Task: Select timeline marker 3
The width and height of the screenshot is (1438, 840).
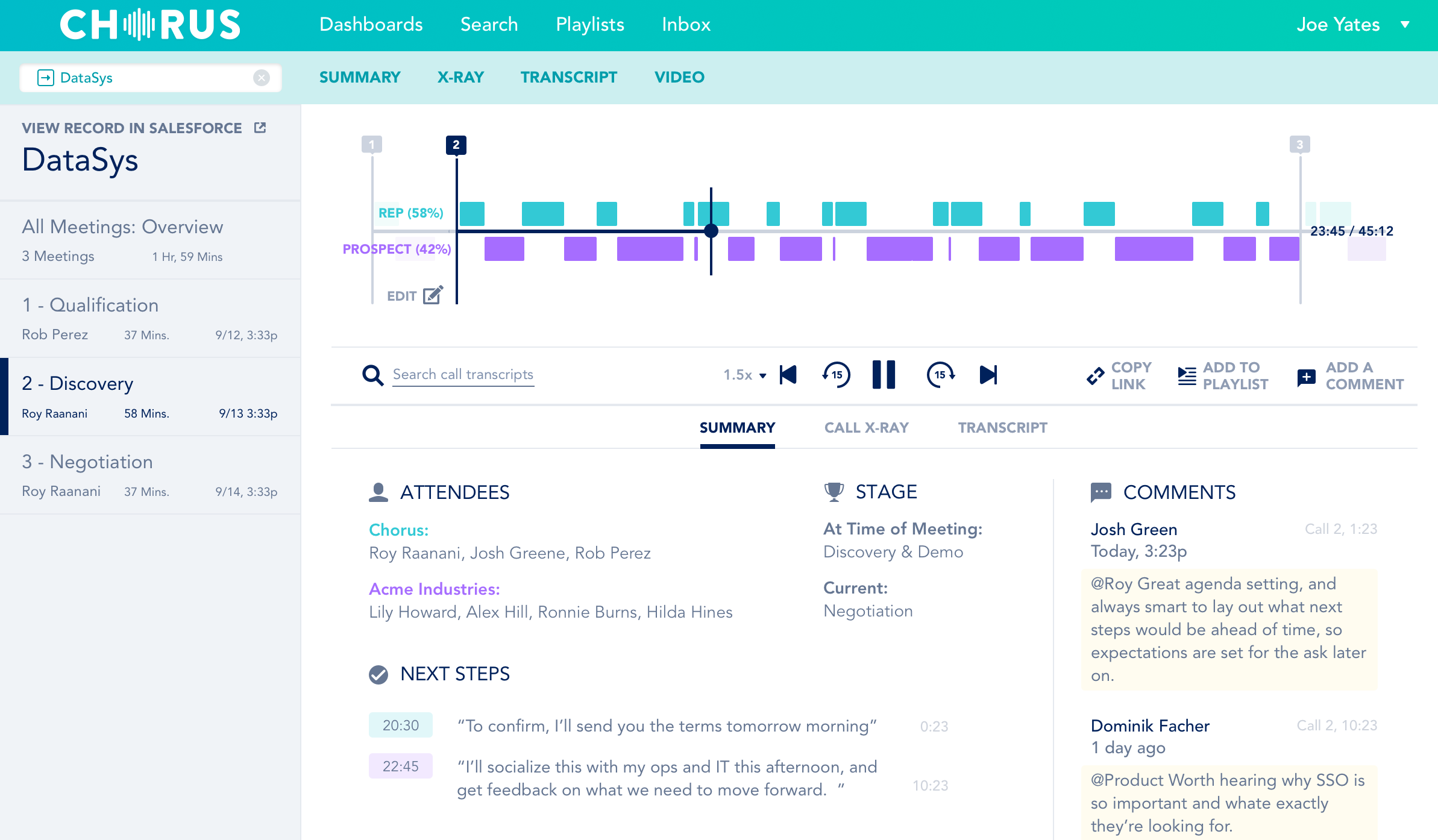Action: pyautogui.click(x=1299, y=145)
